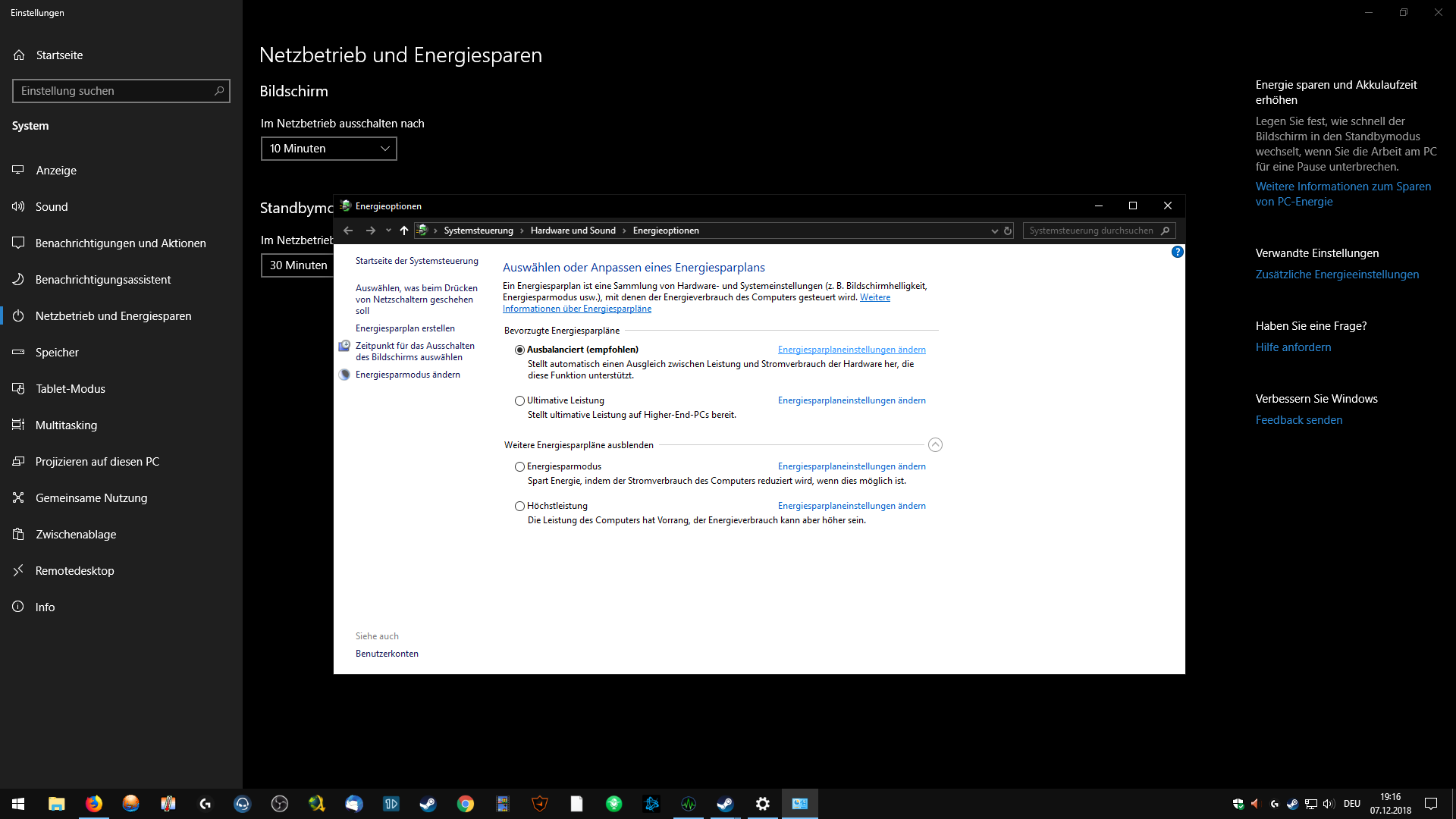Click the up arrow navigation button
The height and width of the screenshot is (819, 1456).
tap(404, 231)
